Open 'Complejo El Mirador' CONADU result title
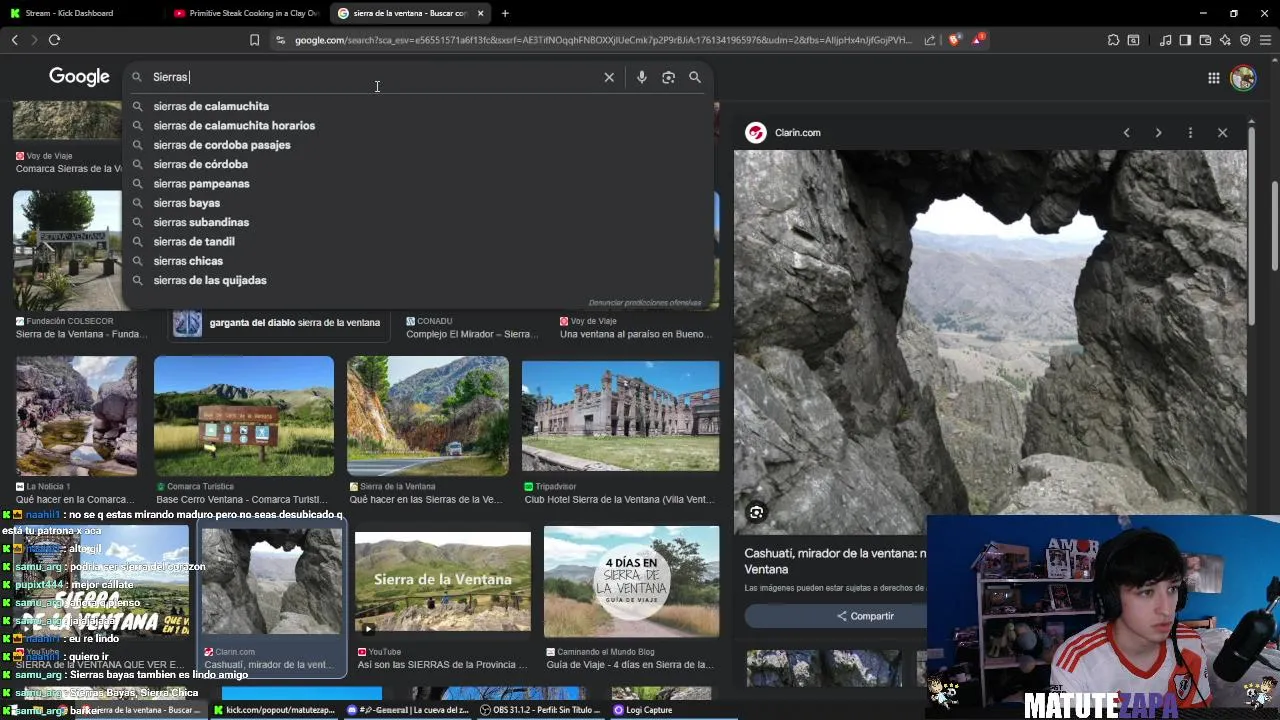This screenshot has width=1280, height=720. (x=470, y=334)
